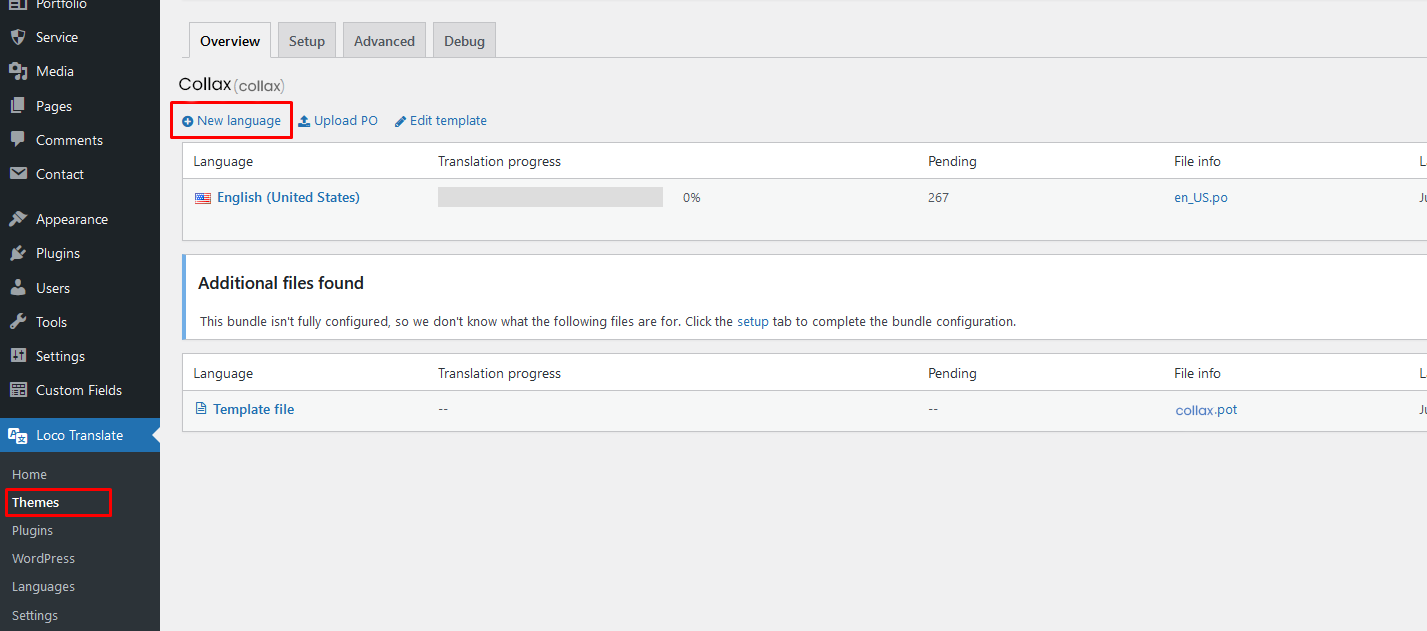1427x631 pixels.
Task: Click the Appearance paintbrush icon
Action: coord(18,219)
